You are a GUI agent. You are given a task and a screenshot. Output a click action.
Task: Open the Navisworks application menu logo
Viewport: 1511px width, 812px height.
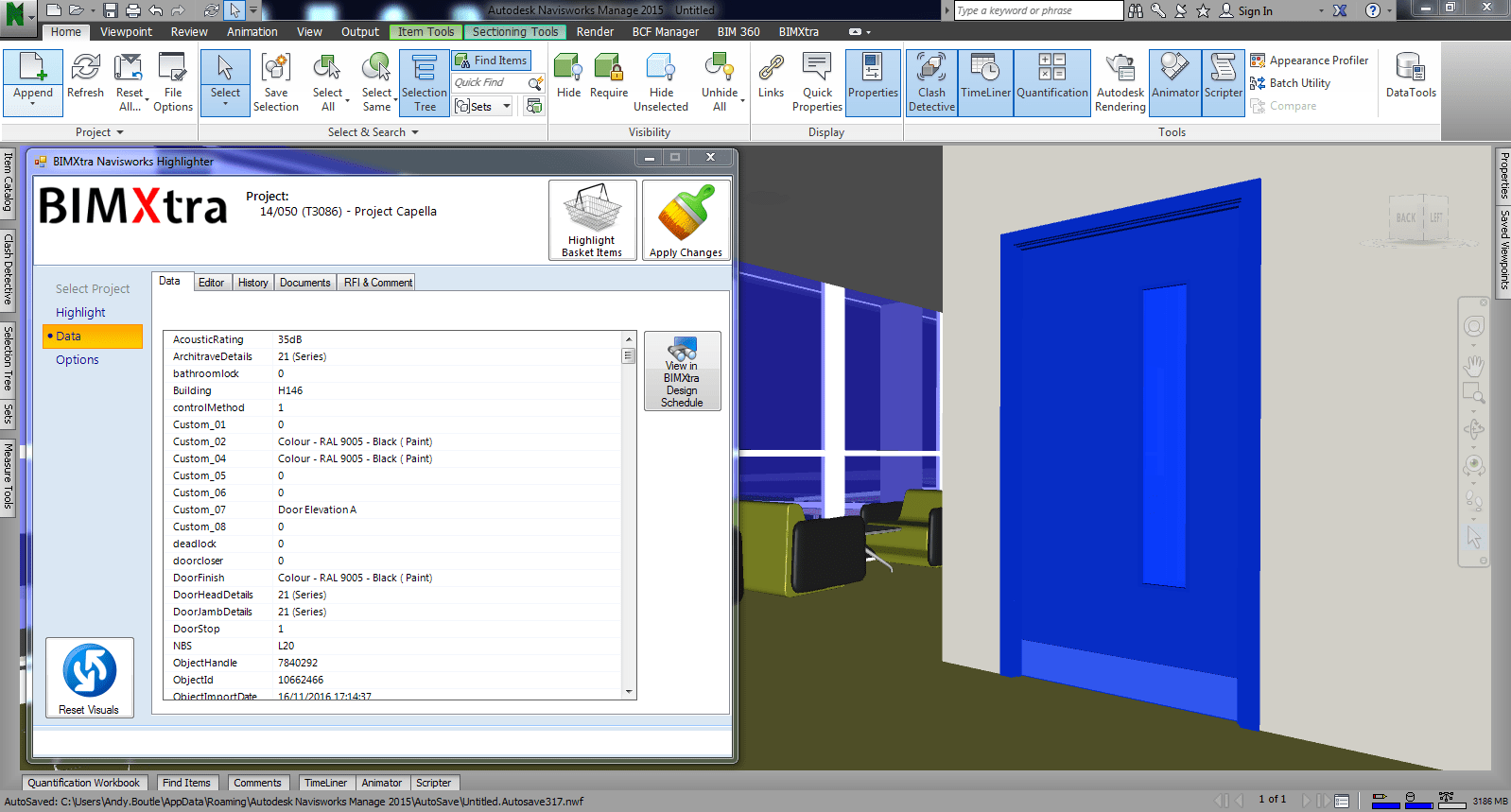click(x=17, y=13)
